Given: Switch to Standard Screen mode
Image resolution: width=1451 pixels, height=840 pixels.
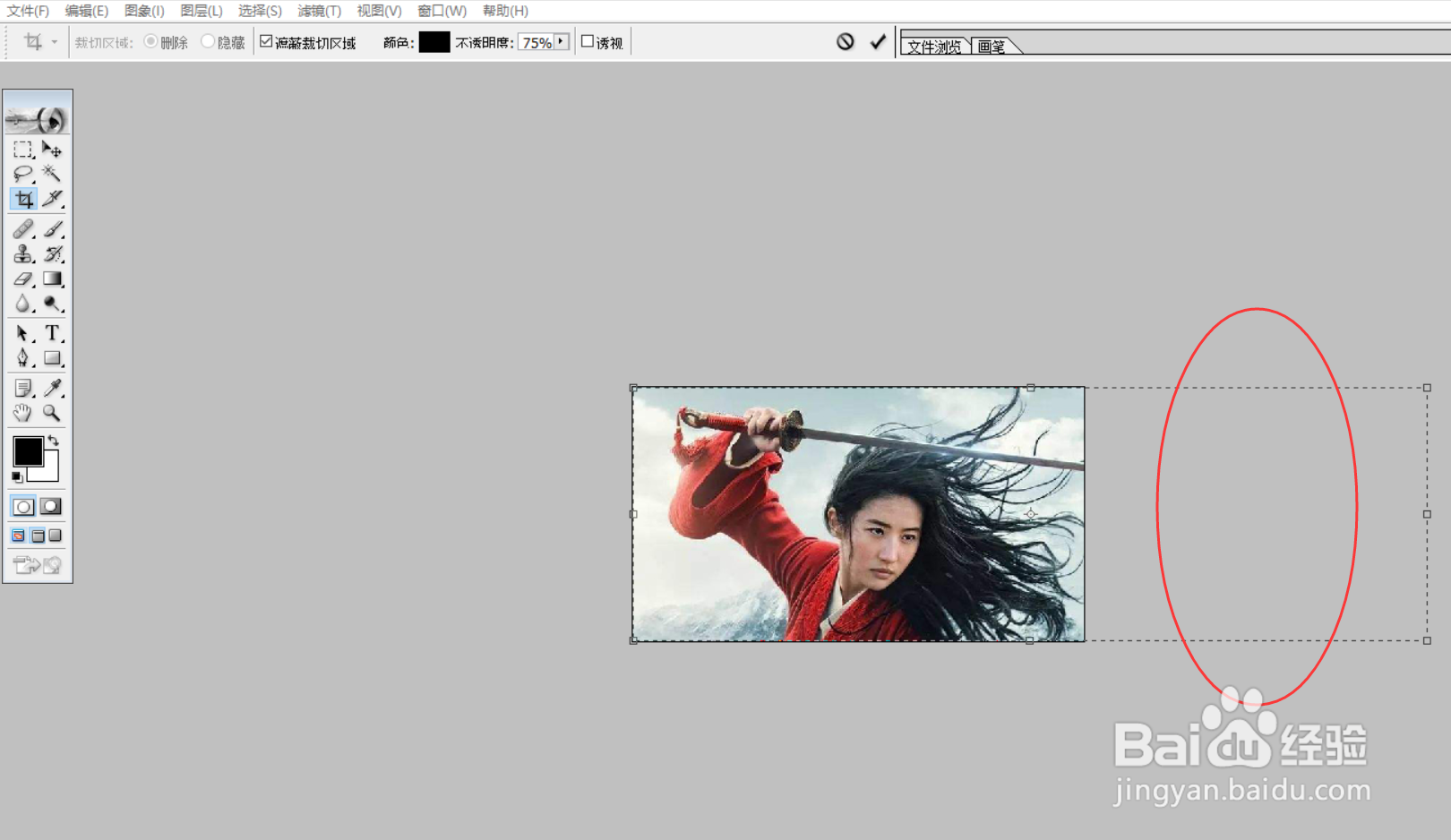Looking at the screenshot, I should tap(18, 536).
